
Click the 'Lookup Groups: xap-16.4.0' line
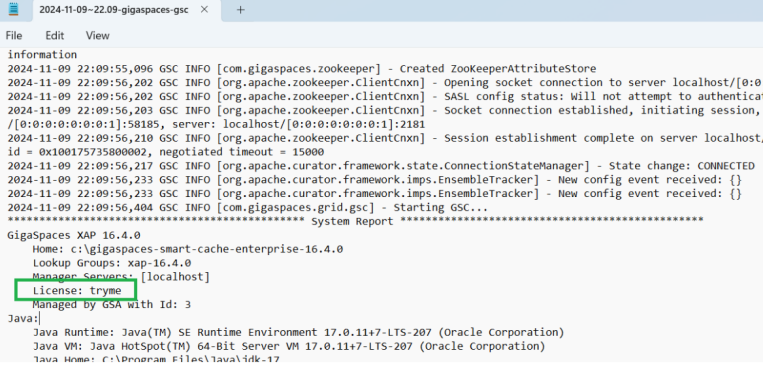tap(112, 263)
